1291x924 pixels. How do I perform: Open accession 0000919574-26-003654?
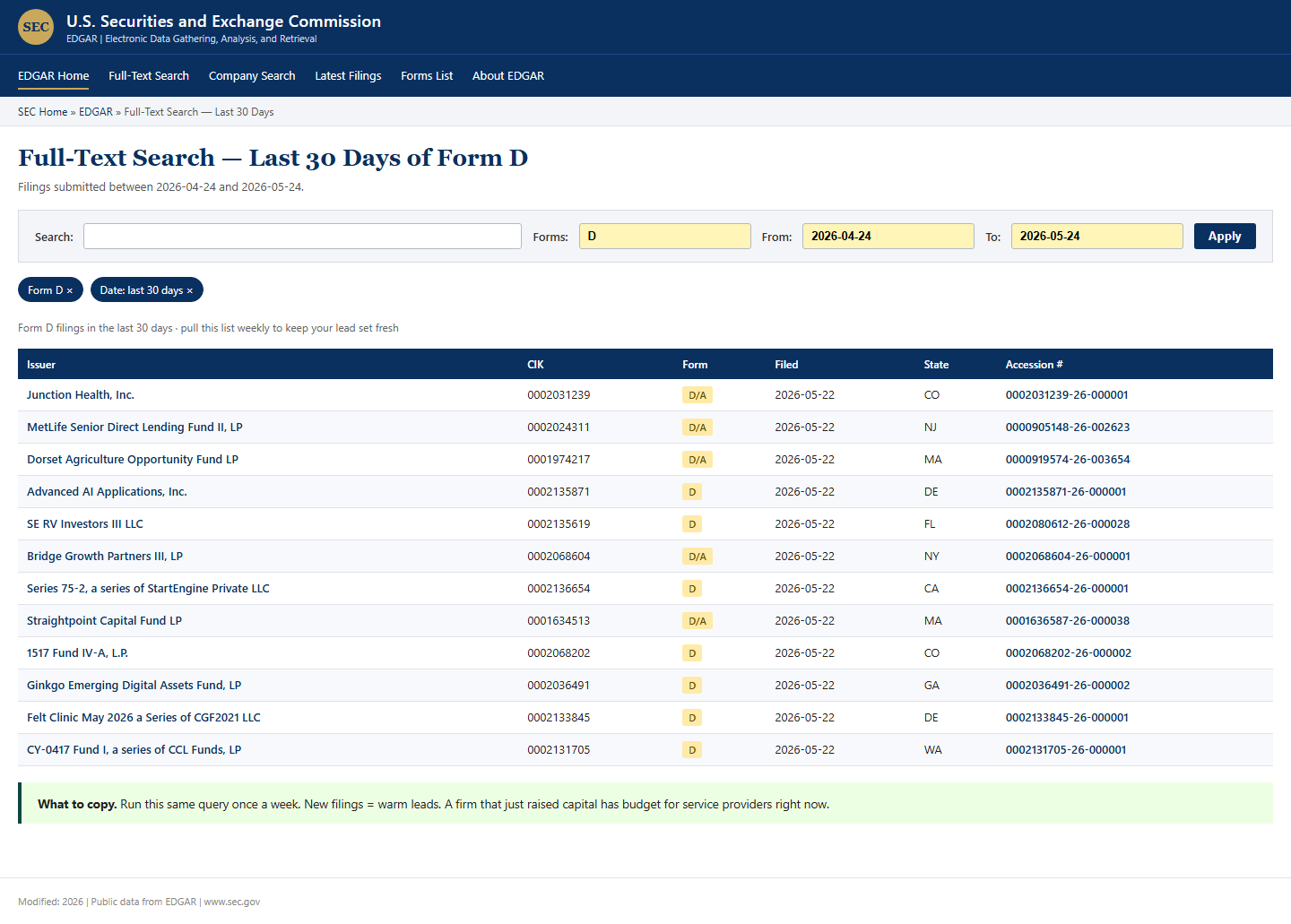(1068, 460)
